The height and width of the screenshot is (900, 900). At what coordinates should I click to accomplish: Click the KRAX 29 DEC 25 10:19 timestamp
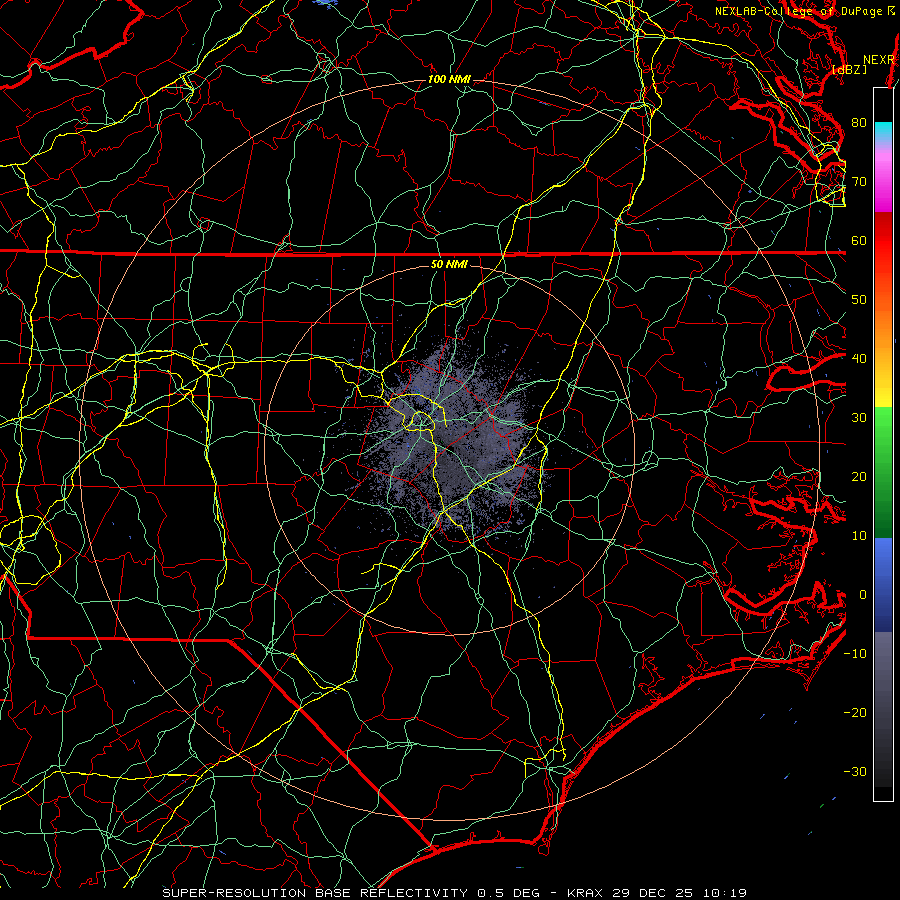[x=657, y=893]
